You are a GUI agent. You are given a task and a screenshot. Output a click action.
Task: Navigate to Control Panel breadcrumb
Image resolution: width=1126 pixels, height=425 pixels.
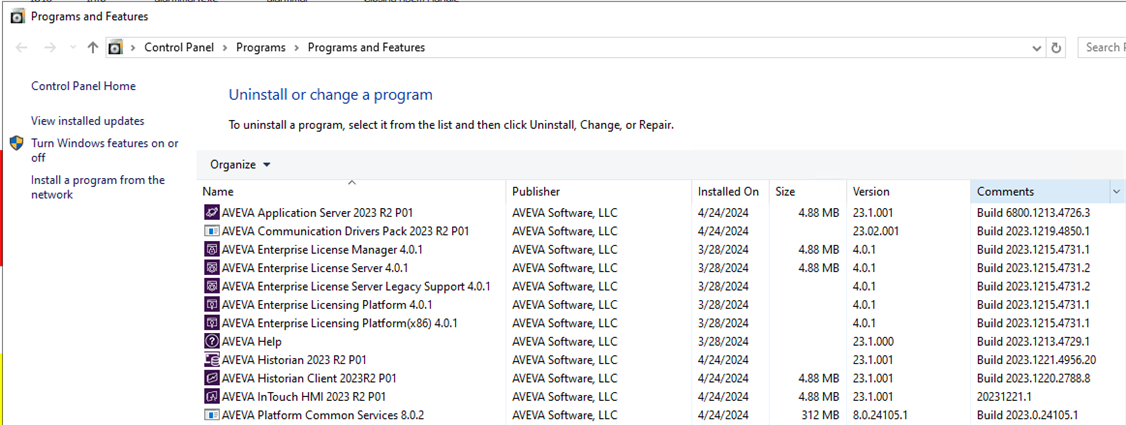pyautogui.click(x=179, y=47)
